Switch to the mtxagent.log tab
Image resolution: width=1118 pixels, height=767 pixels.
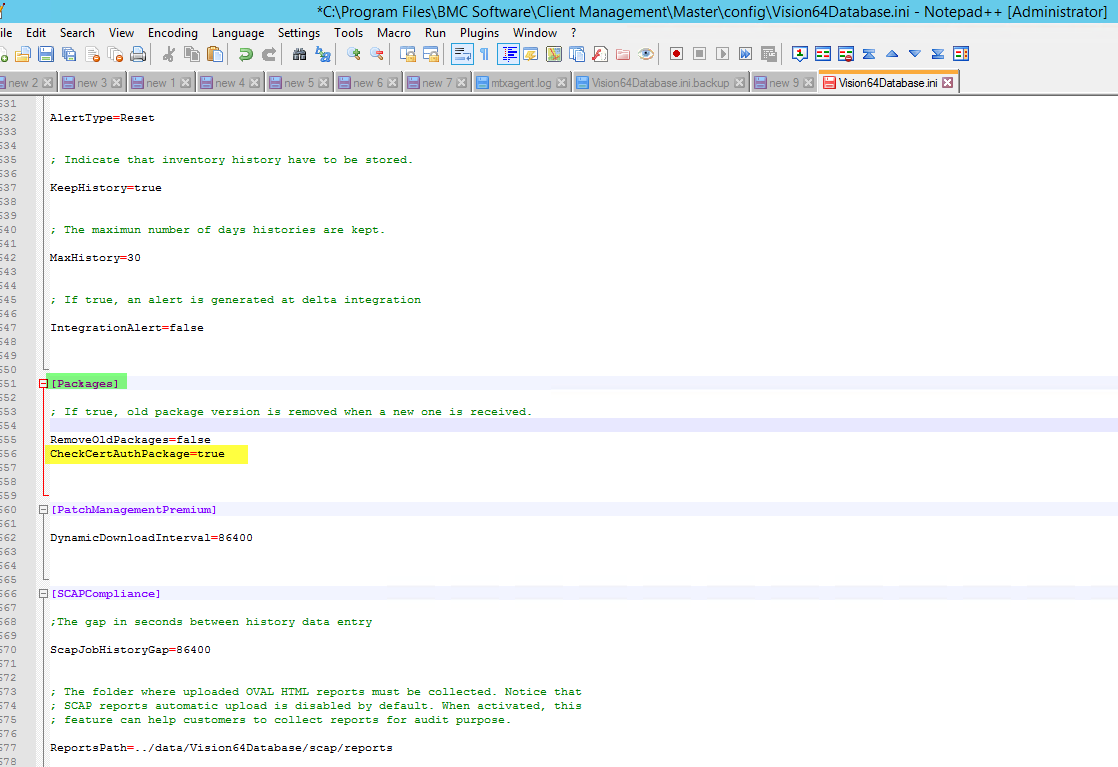tap(521, 83)
